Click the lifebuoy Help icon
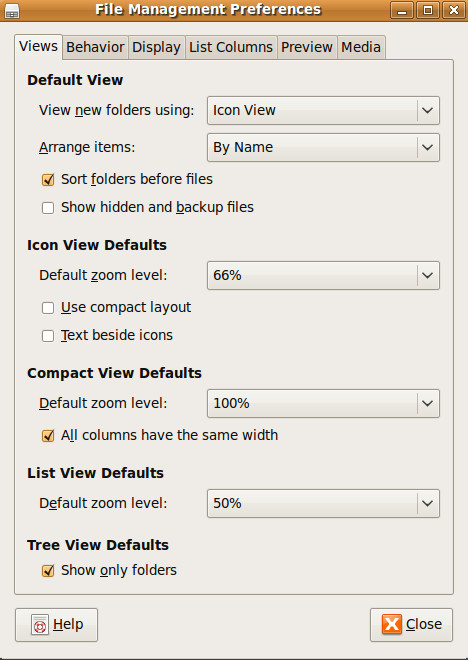 [40, 625]
